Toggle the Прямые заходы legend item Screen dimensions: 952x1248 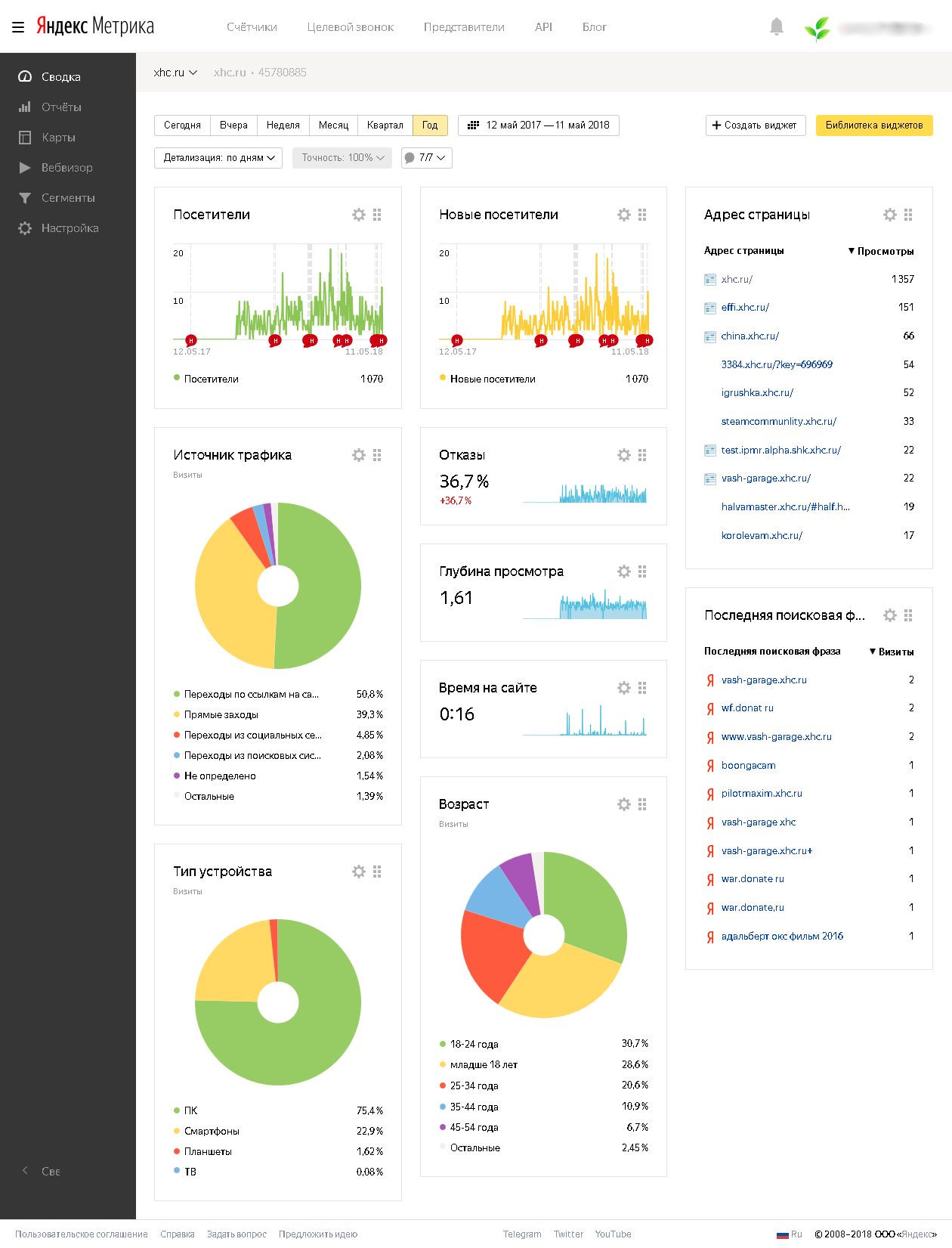[216, 714]
